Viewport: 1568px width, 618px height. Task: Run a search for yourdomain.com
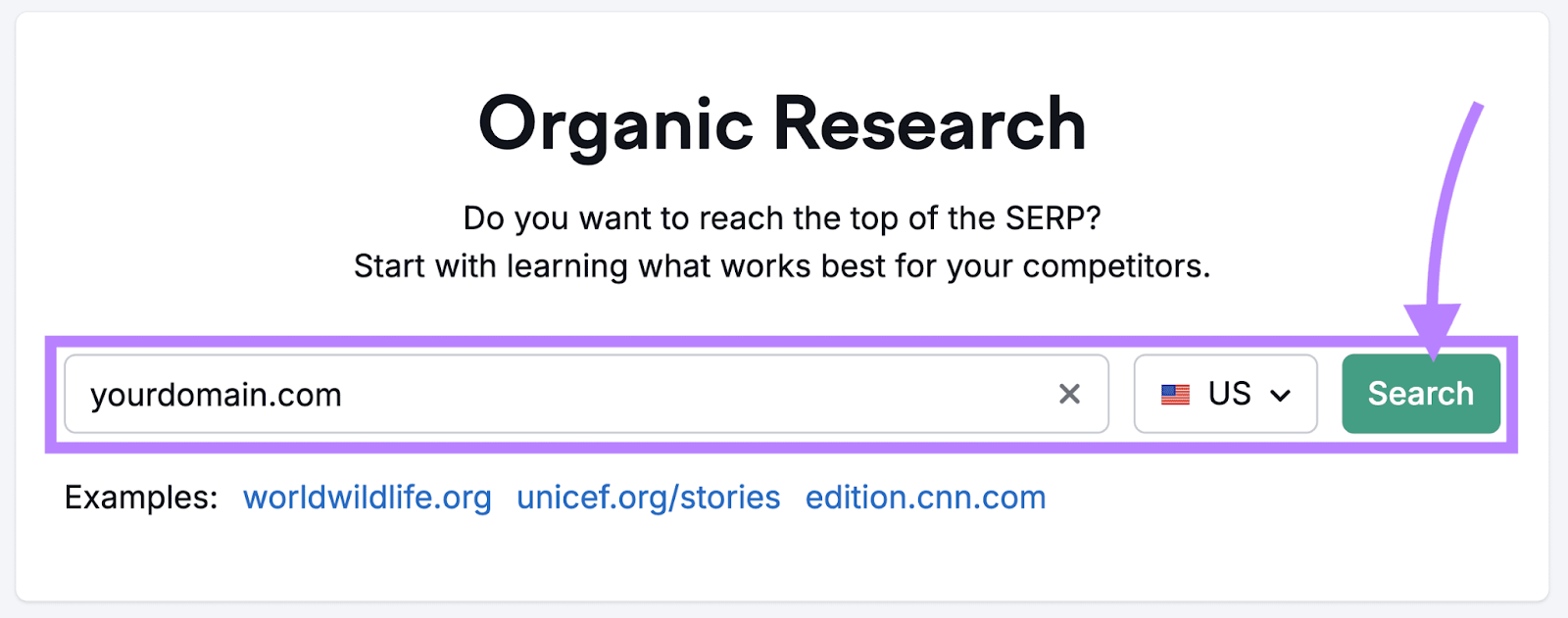tap(1420, 394)
